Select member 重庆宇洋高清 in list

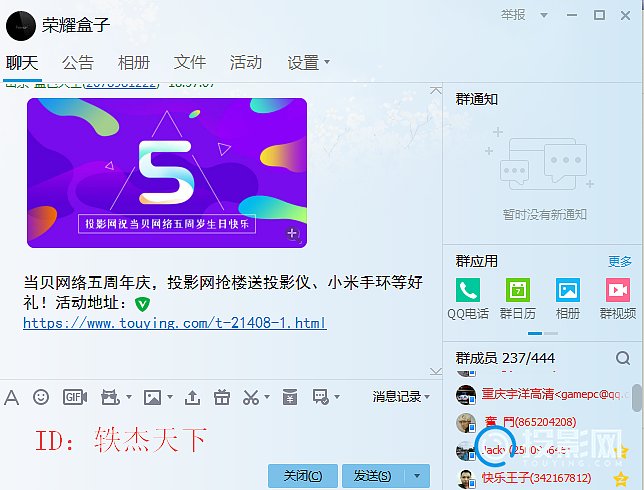click(x=543, y=395)
